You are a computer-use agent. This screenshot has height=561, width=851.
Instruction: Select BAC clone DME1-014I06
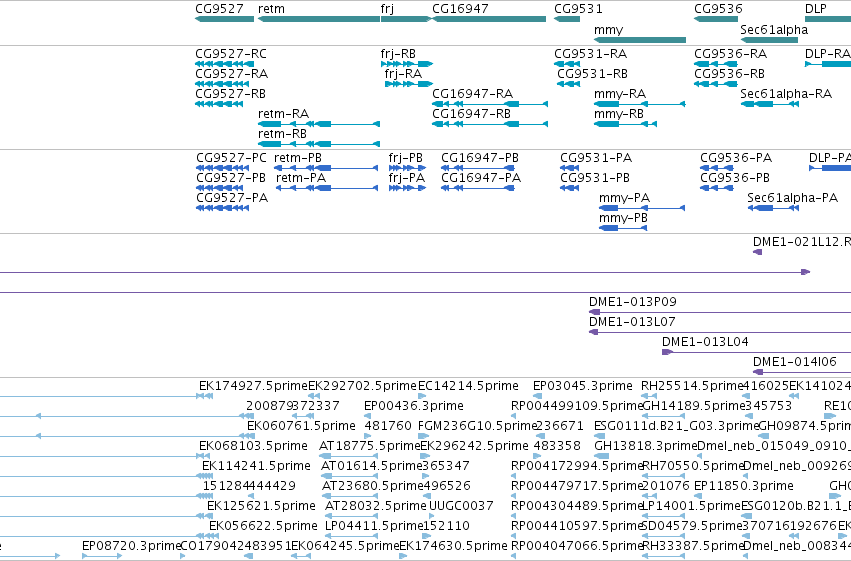(x=802, y=372)
